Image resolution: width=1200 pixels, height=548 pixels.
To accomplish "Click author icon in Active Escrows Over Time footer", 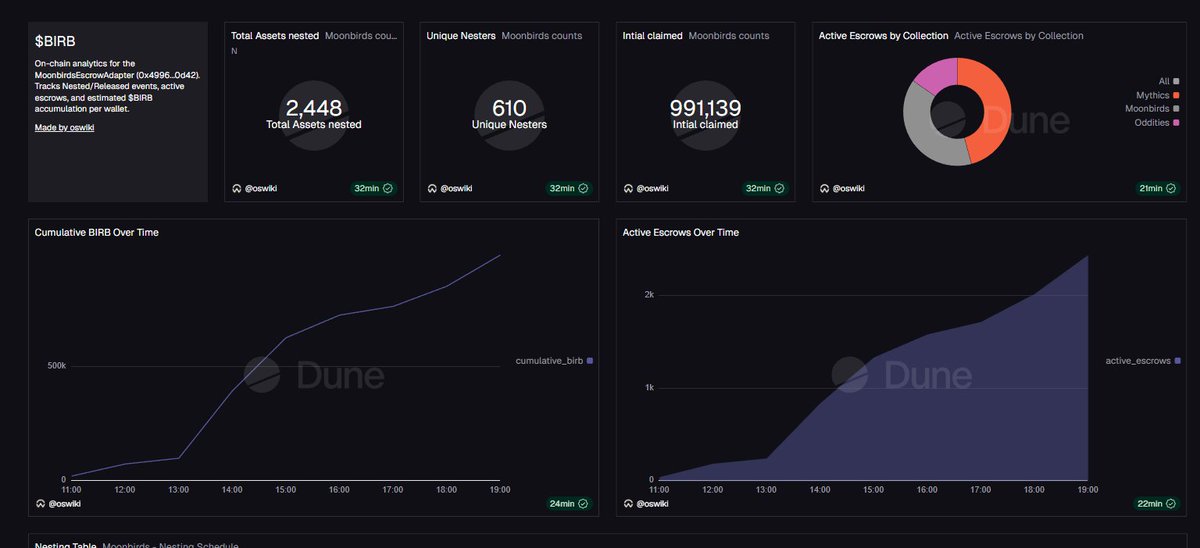I will [x=628, y=503].
